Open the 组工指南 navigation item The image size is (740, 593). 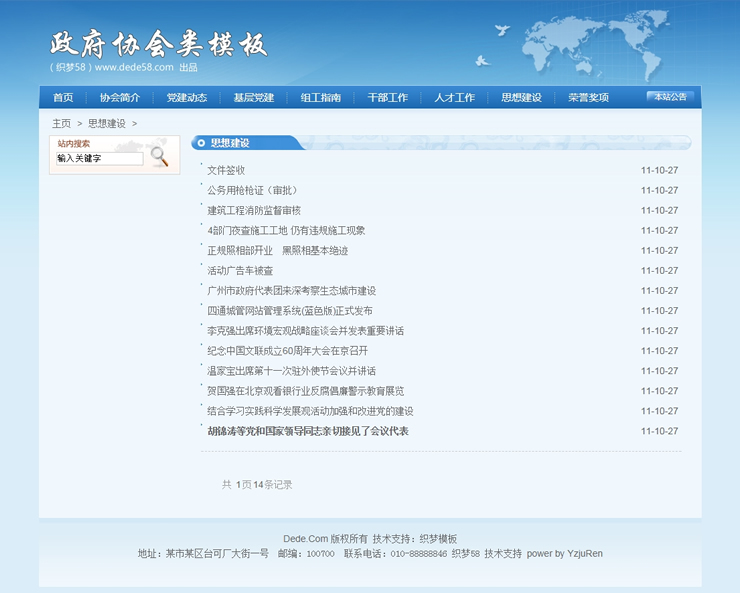coord(321,98)
